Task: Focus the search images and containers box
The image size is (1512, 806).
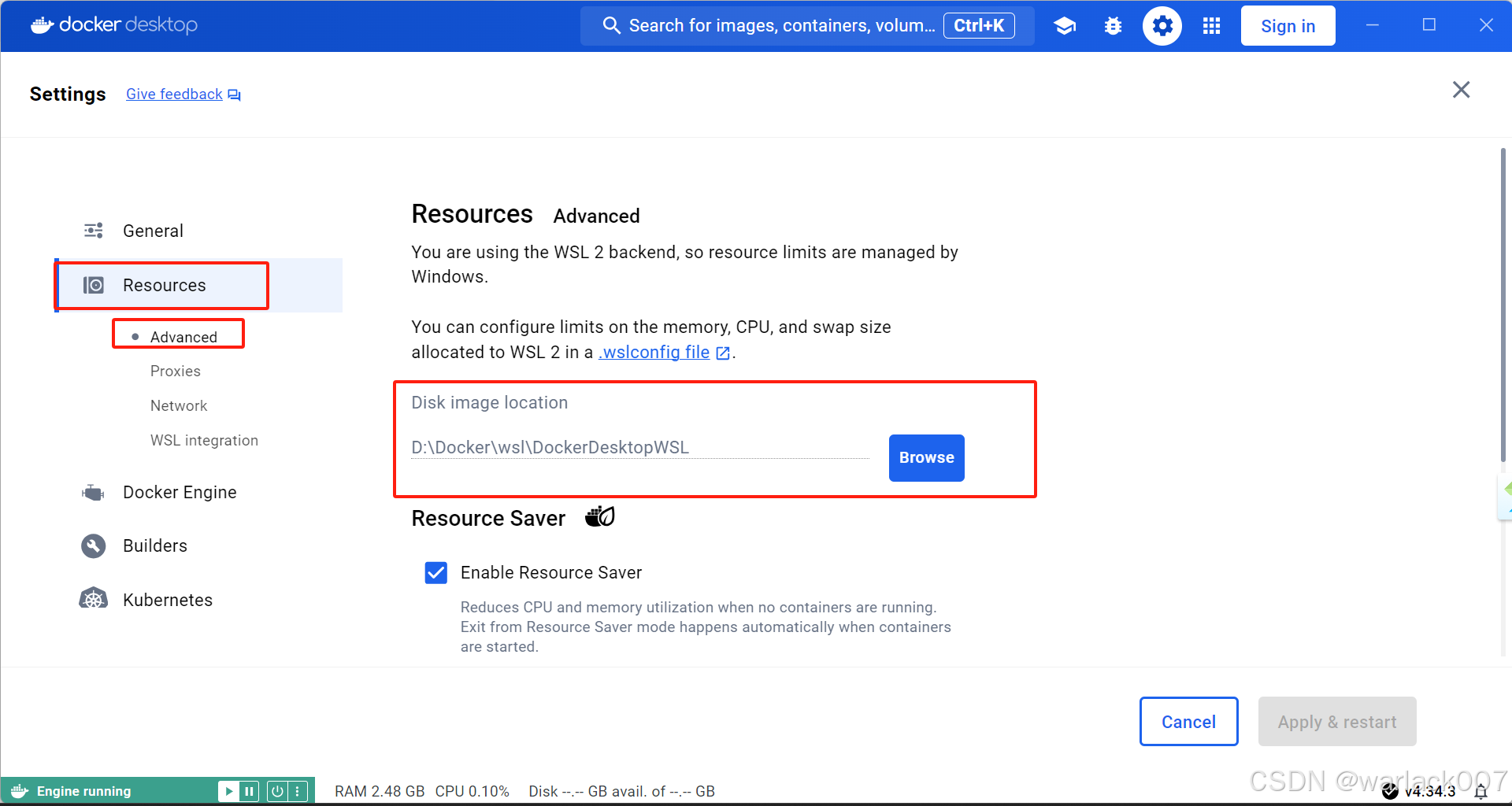Action: (x=806, y=26)
